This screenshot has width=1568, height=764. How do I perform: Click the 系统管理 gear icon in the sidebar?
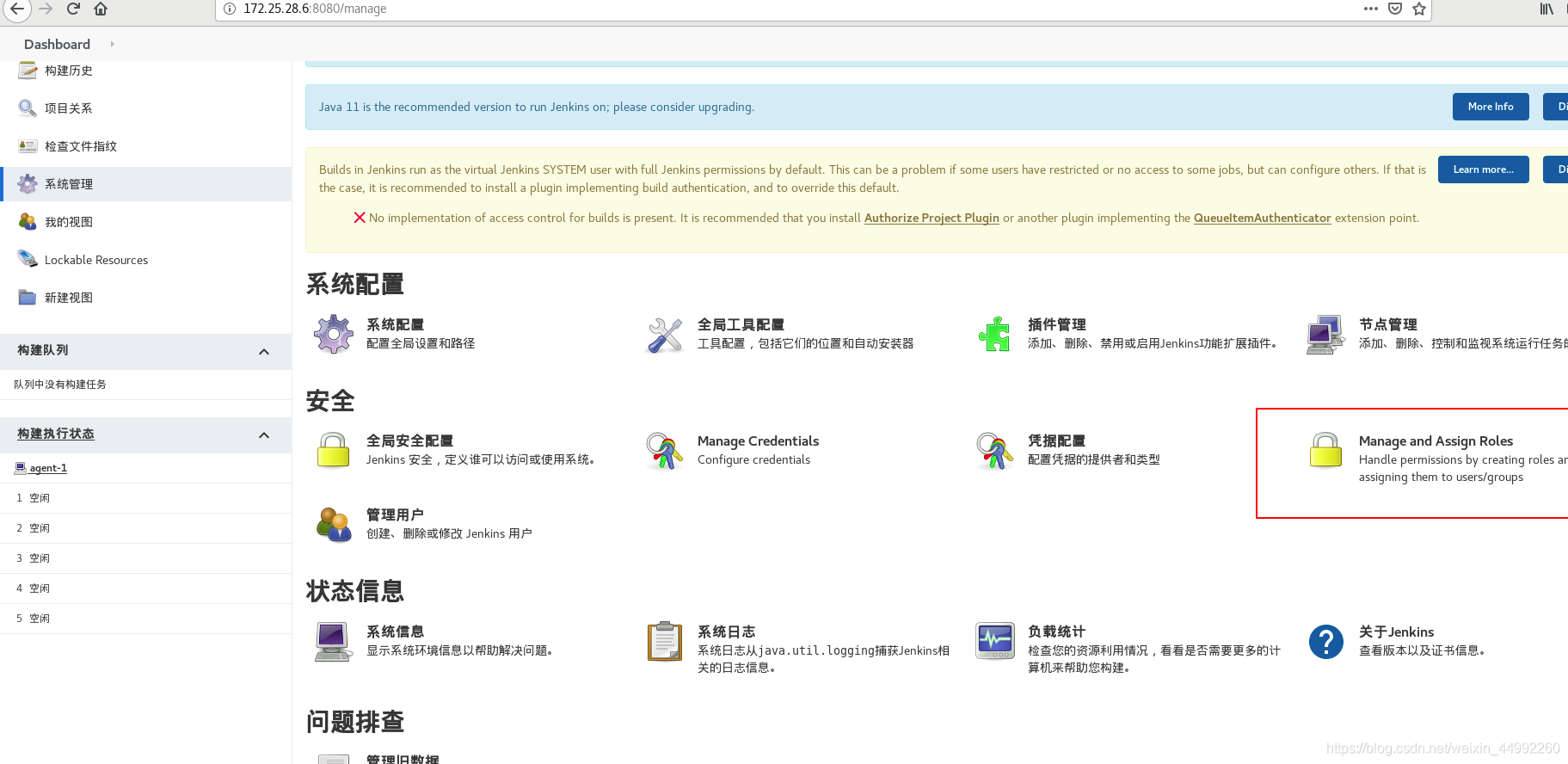tap(28, 183)
